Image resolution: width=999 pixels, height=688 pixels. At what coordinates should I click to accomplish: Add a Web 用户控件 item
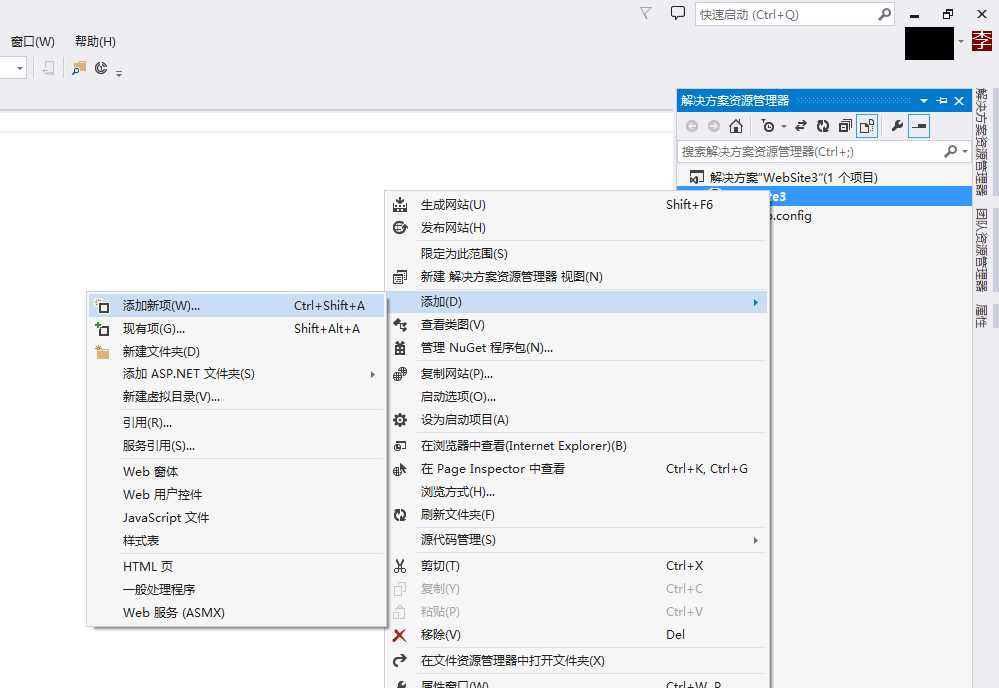tap(237, 495)
